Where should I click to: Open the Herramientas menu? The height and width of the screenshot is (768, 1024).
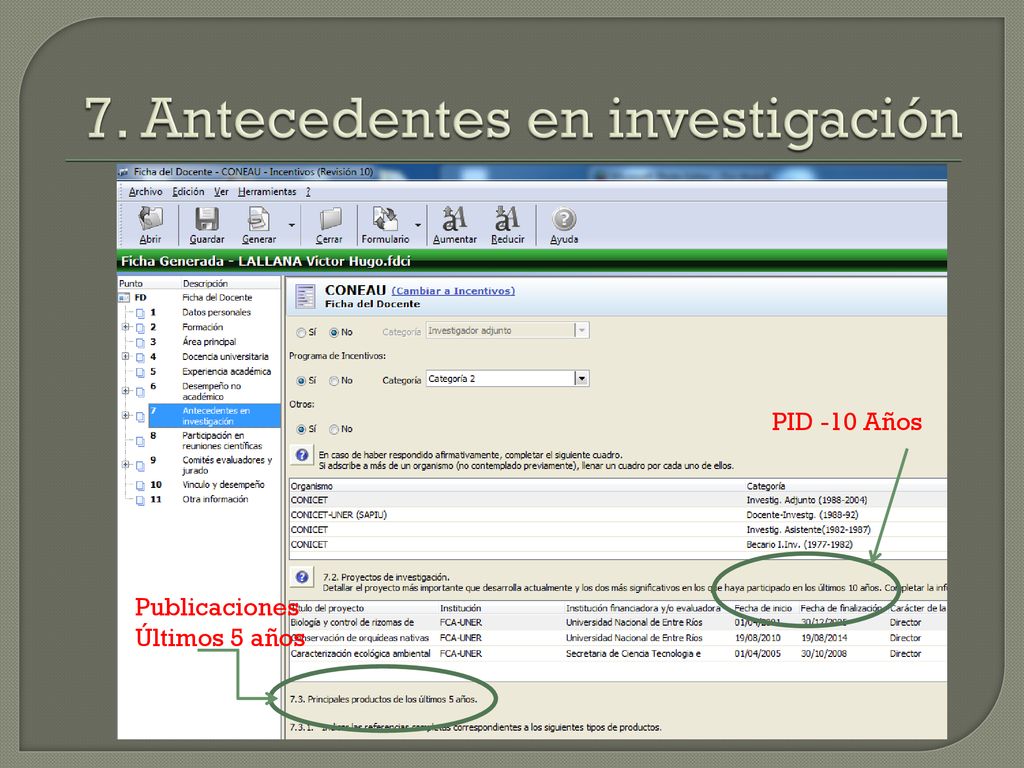[x=267, y=192]
